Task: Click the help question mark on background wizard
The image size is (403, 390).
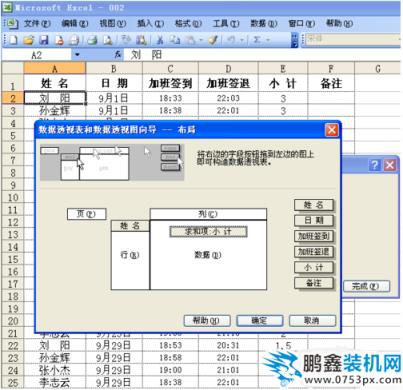Action: [x=375, y=165]
